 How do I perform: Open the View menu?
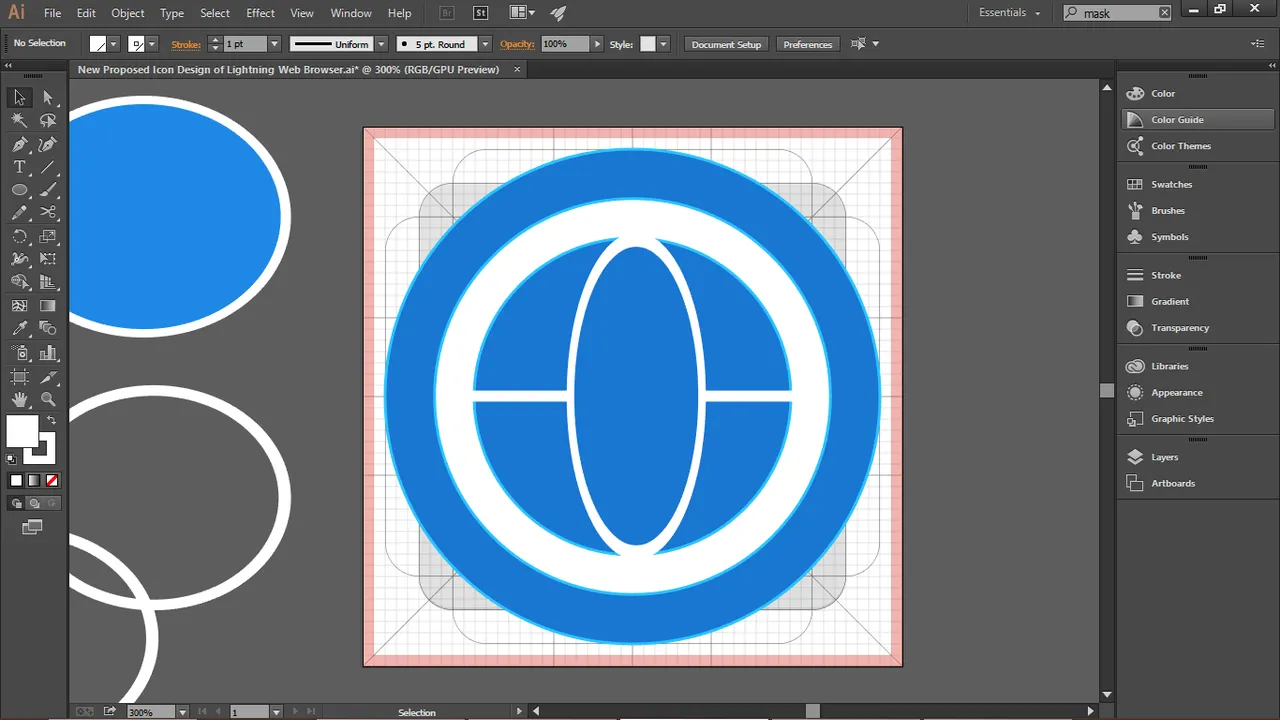point(302,13)
